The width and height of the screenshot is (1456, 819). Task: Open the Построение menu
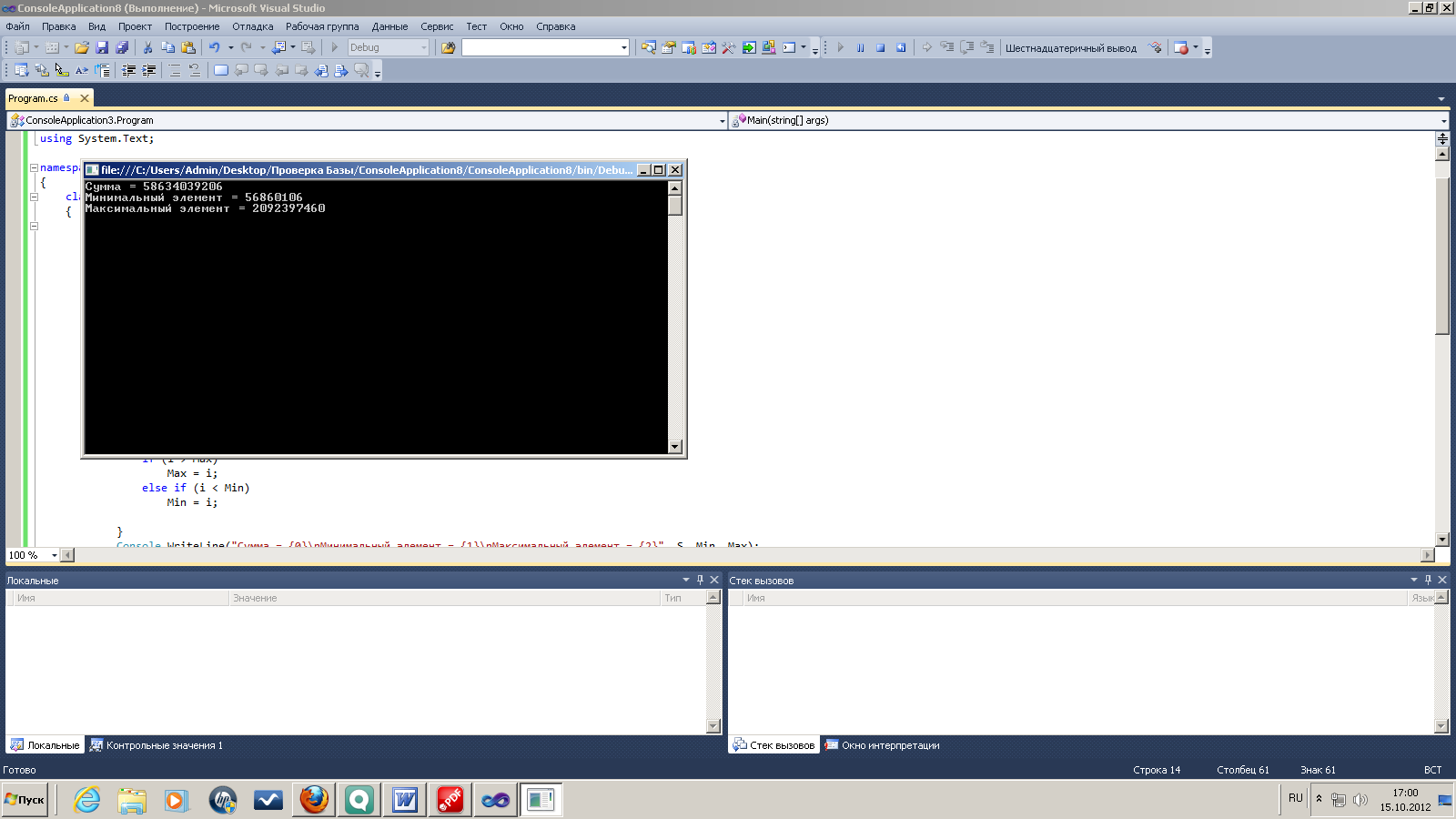(x=192, y=26)
